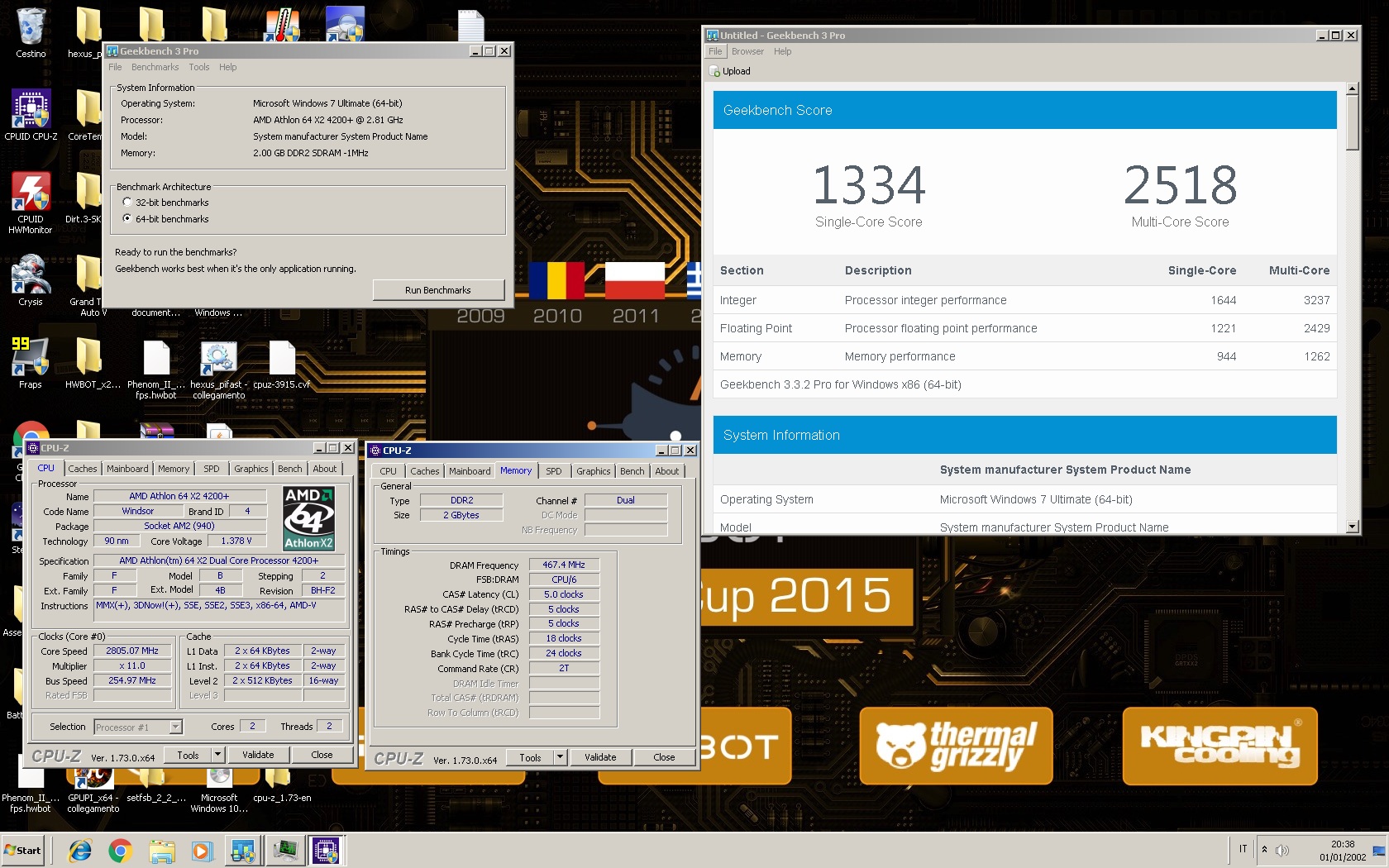Click Close in right CPU-Z Memory window
The height and width of the screenshot is (868, 1389).
tap(665, 757)
